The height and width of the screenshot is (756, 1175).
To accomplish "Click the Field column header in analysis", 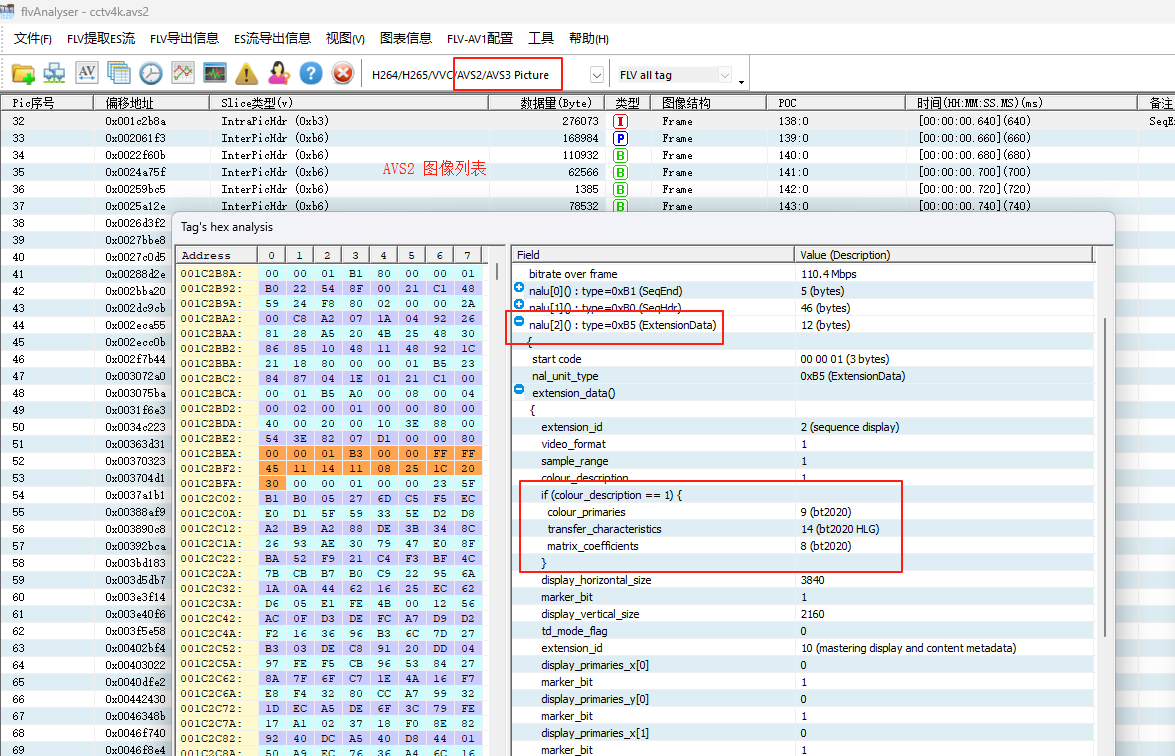I will [x=653, y=255].
